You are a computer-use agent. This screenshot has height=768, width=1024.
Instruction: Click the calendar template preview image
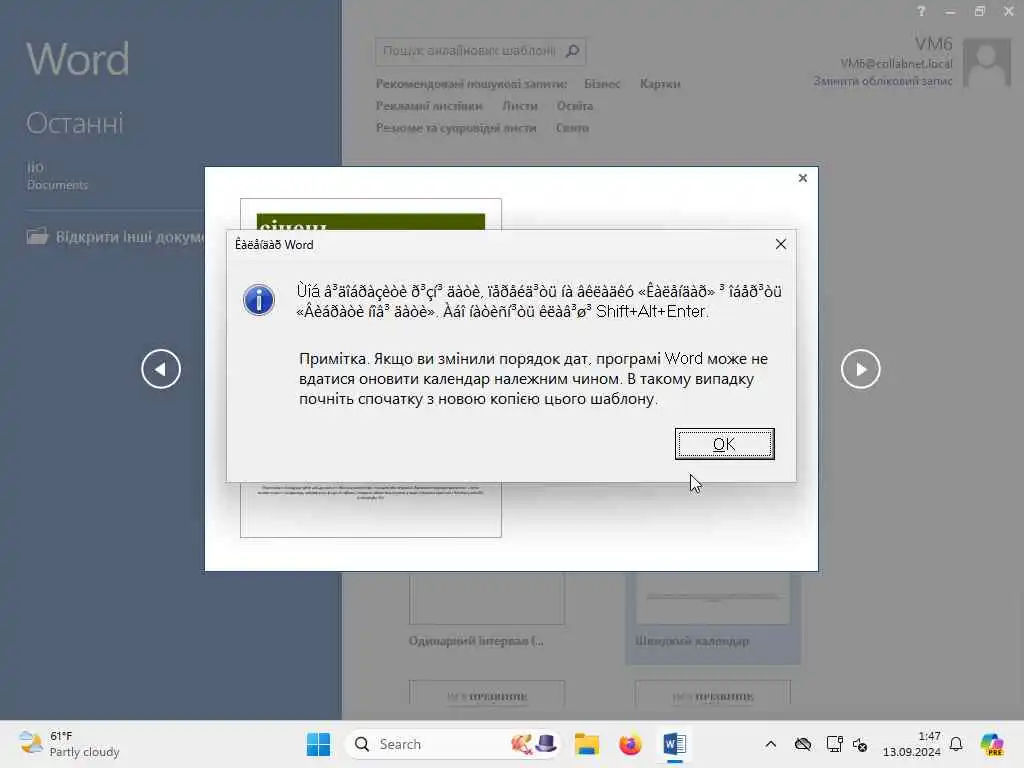click(x=371, y=509)
